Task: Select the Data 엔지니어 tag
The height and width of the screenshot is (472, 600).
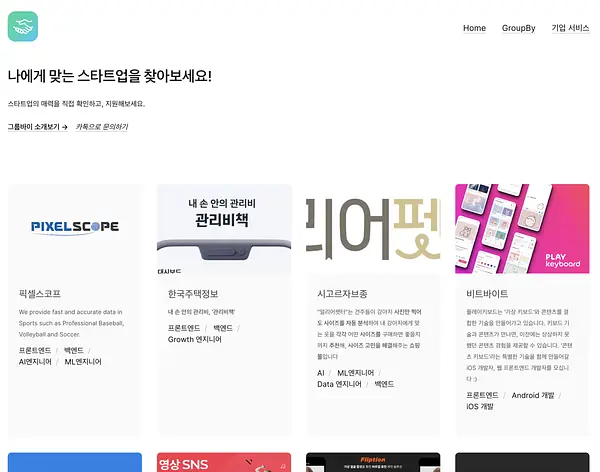Action: click(339, 384)
